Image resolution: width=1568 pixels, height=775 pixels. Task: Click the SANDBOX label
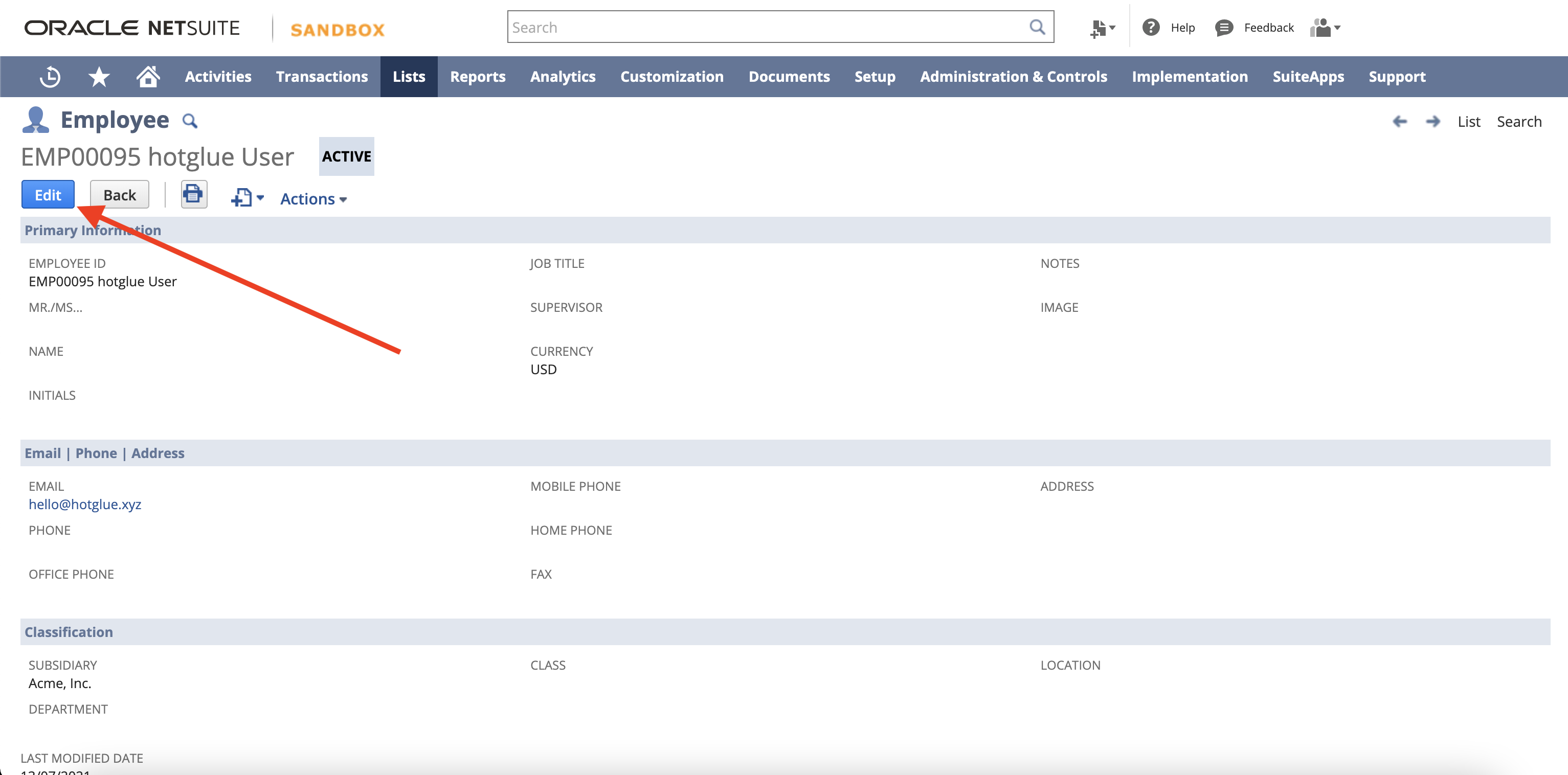(x=337, y=30)
